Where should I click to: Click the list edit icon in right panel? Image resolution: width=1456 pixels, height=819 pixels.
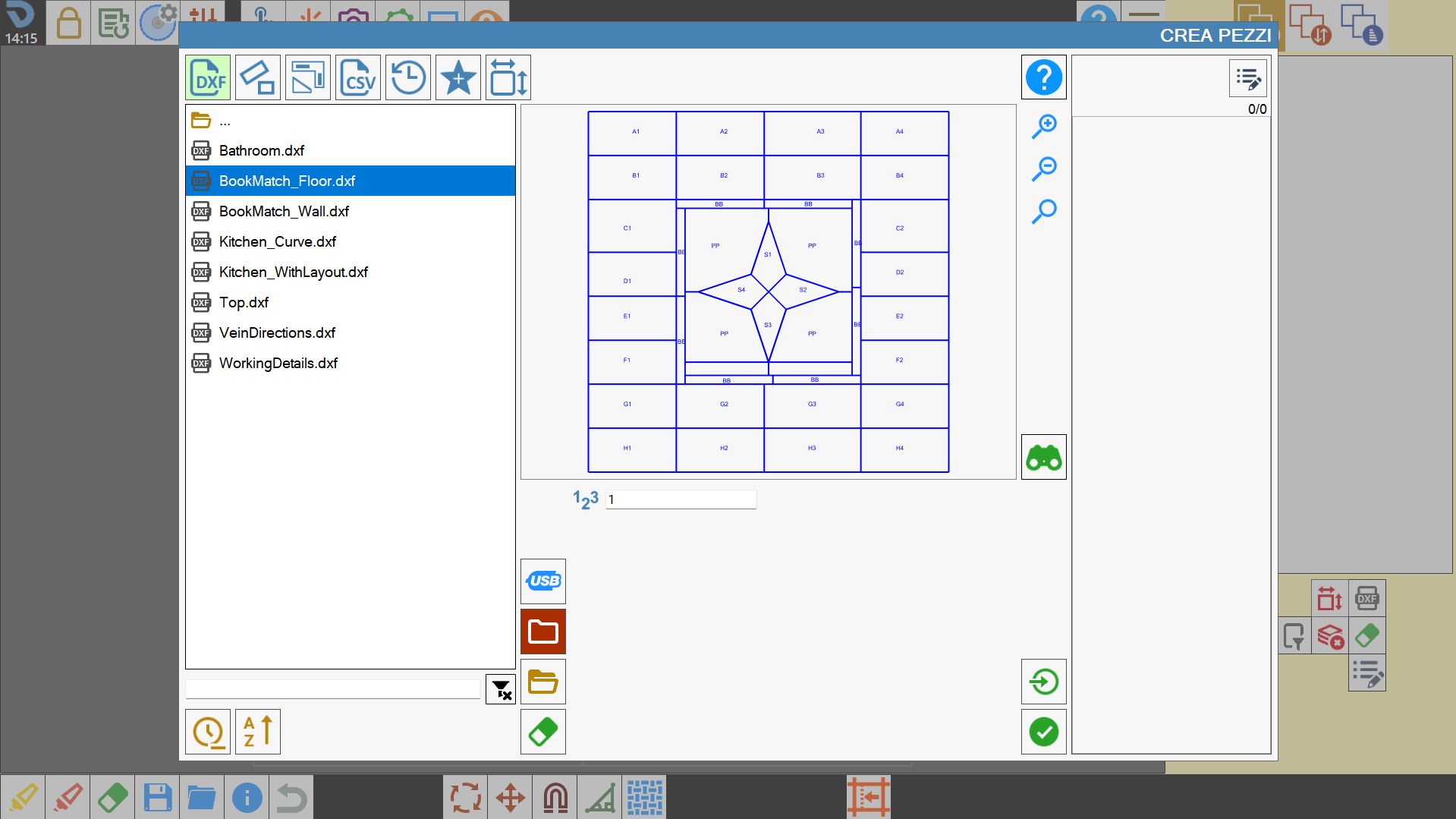[1248, 78]
